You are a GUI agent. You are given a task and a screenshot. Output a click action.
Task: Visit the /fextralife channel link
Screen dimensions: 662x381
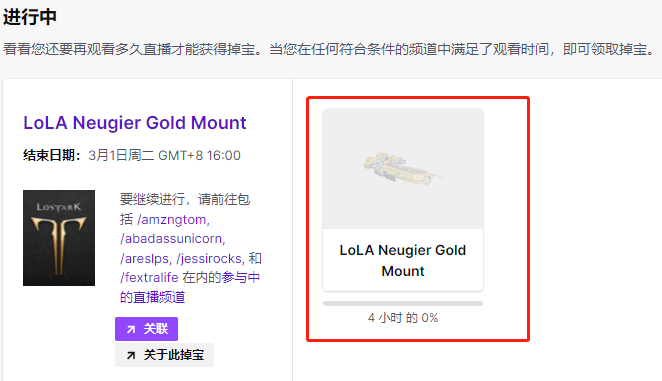(x=149, y=278)
